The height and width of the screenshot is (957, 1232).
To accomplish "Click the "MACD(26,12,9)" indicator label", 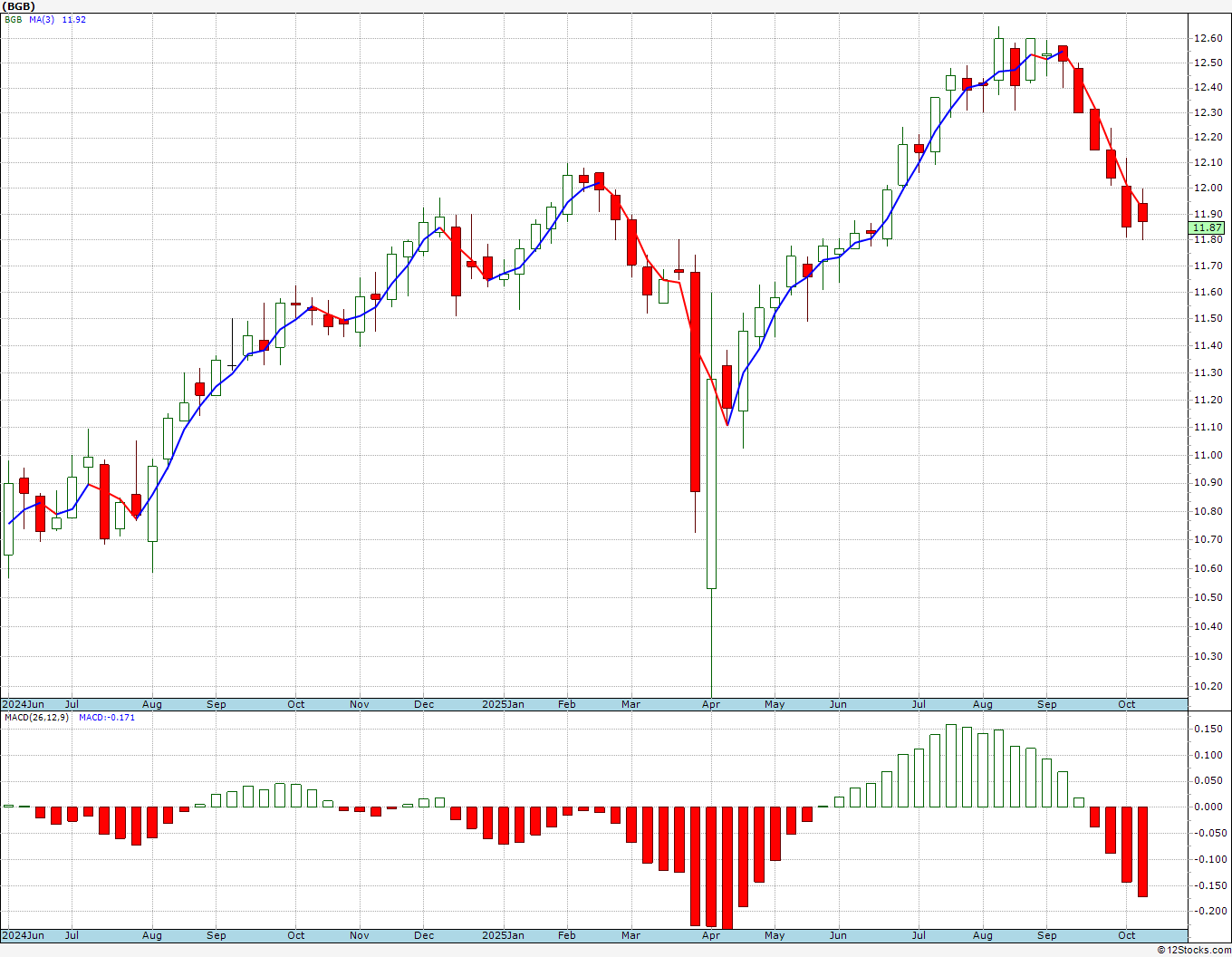I will pyautogui.click(x=37, y=717).
